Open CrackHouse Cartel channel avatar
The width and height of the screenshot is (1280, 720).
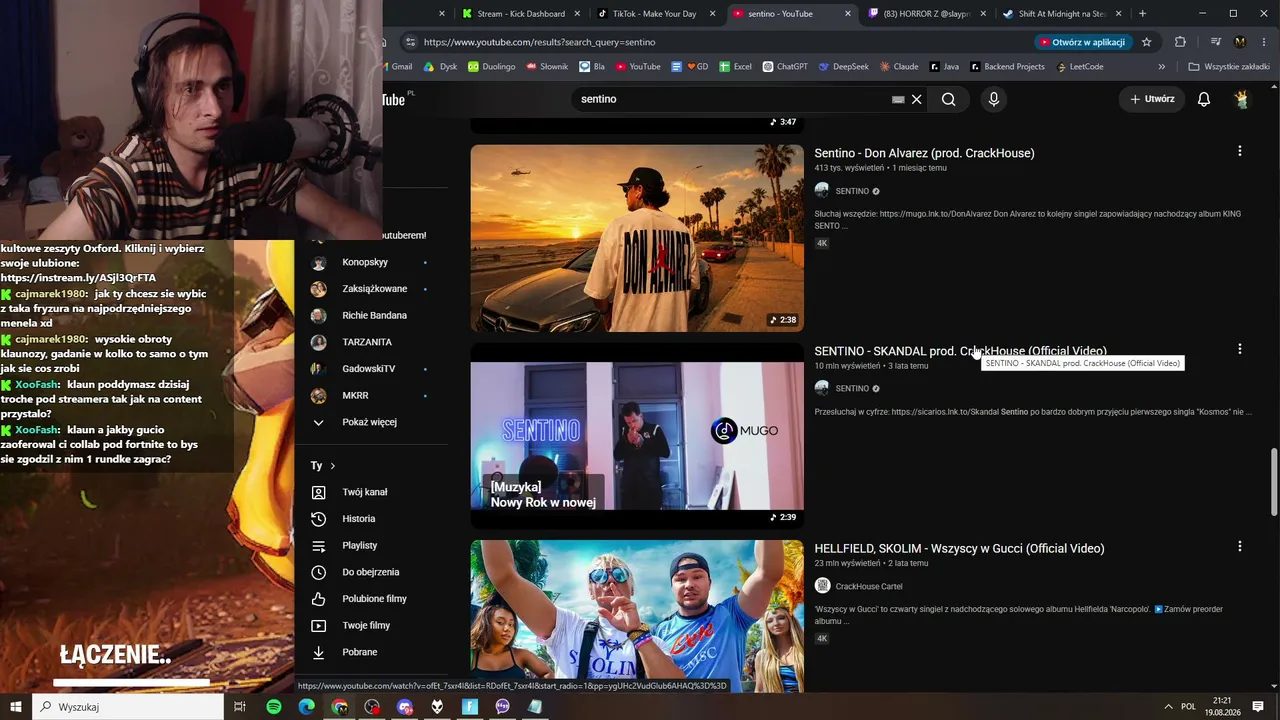click(822, 586)
